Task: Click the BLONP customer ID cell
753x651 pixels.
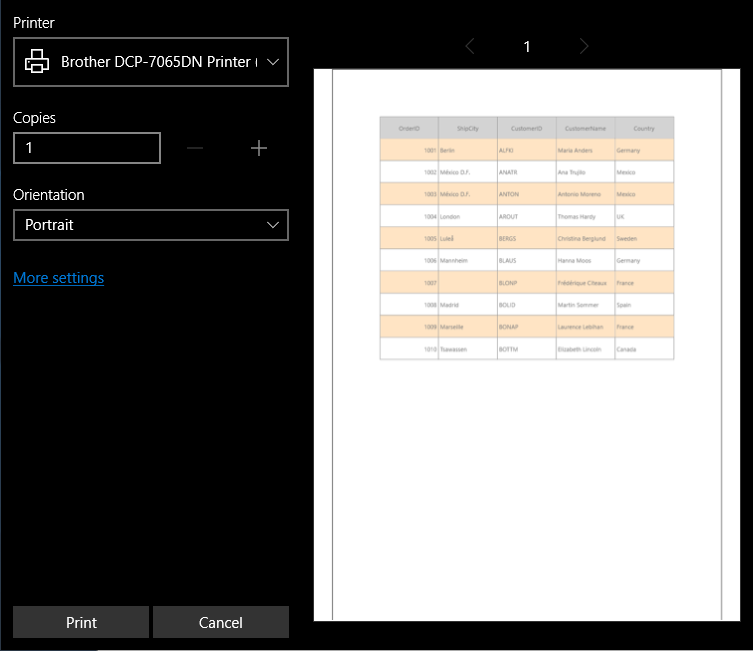Action: (x=527, y=283)
